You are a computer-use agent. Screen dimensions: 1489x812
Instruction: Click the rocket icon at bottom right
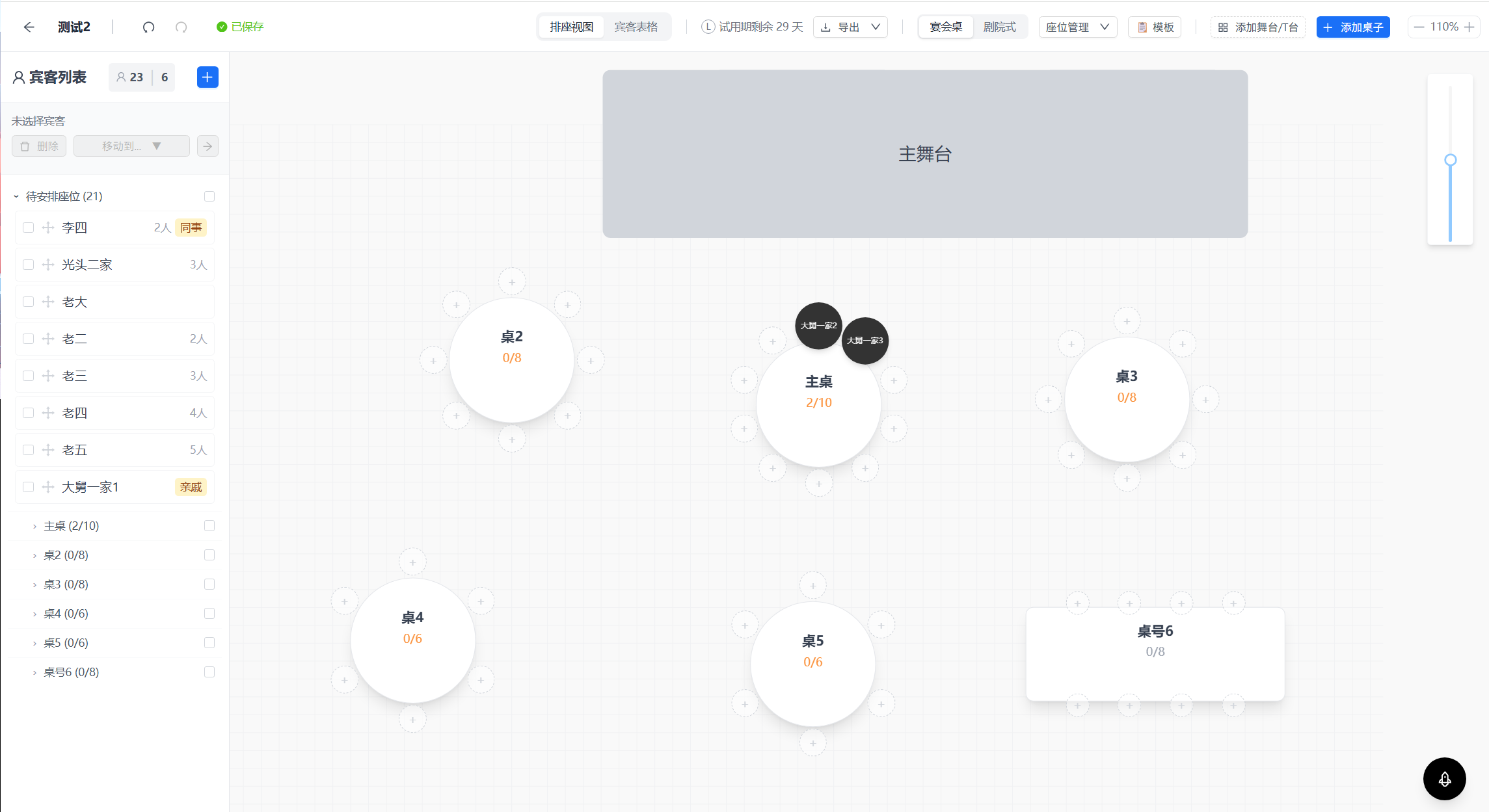pyautogui.click(x=1444, y=779)
